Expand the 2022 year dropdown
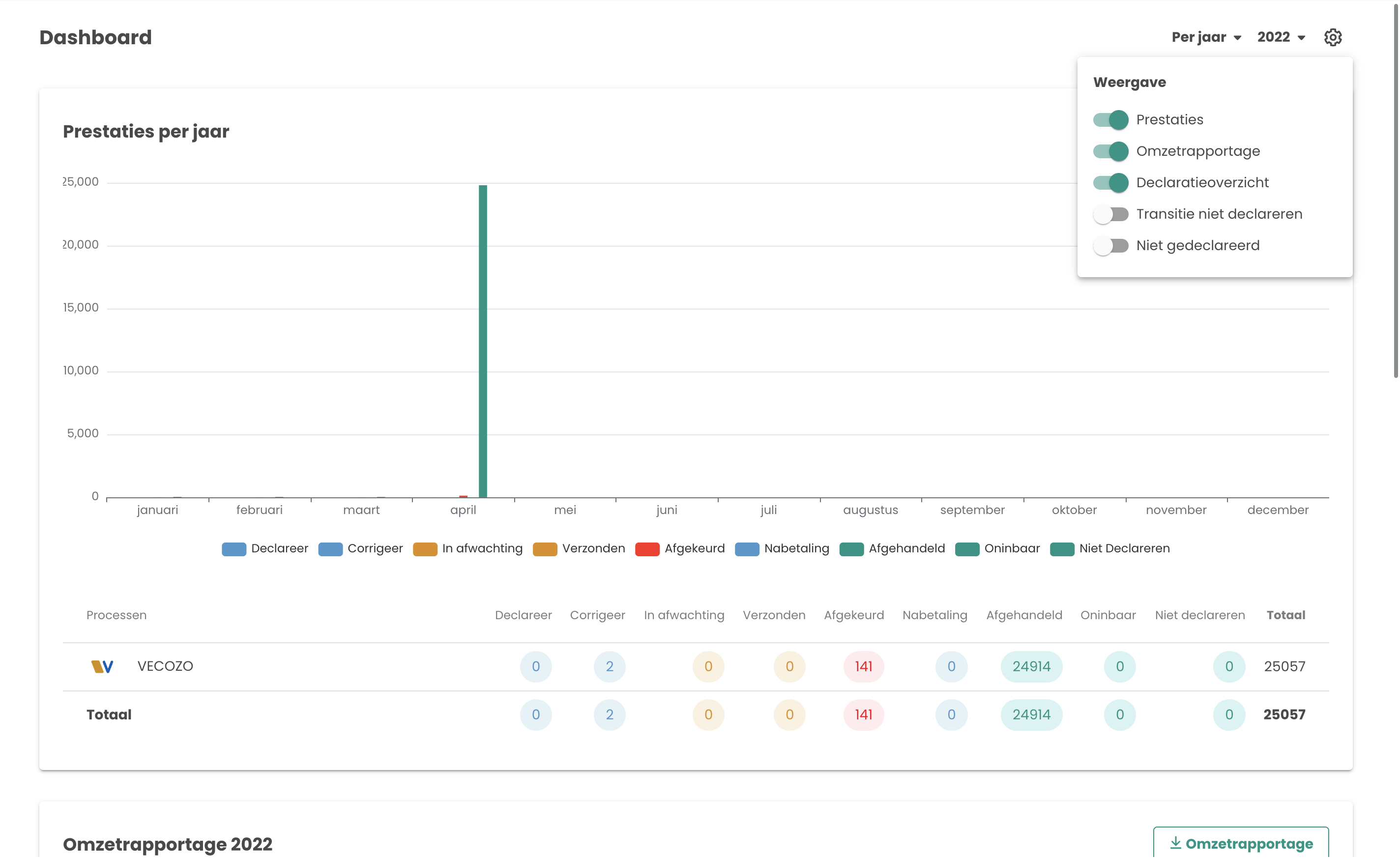Viewport: 1400px width, 858px height. coord(1281,37)
